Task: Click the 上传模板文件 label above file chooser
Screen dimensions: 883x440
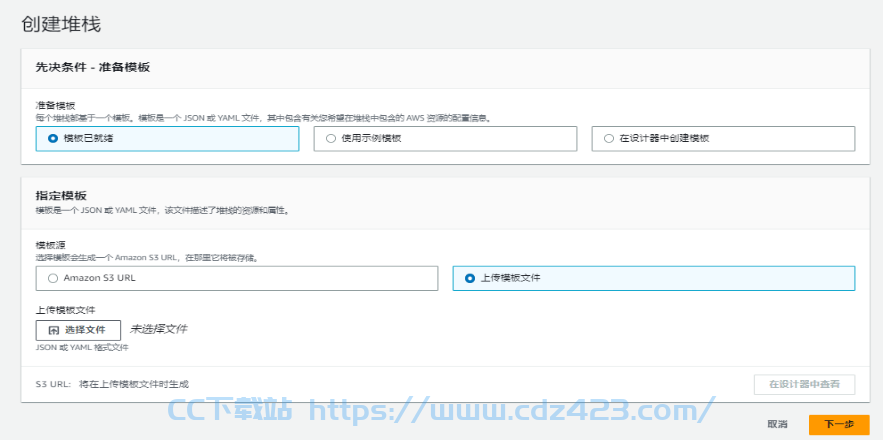Action: tap(65, 310)
